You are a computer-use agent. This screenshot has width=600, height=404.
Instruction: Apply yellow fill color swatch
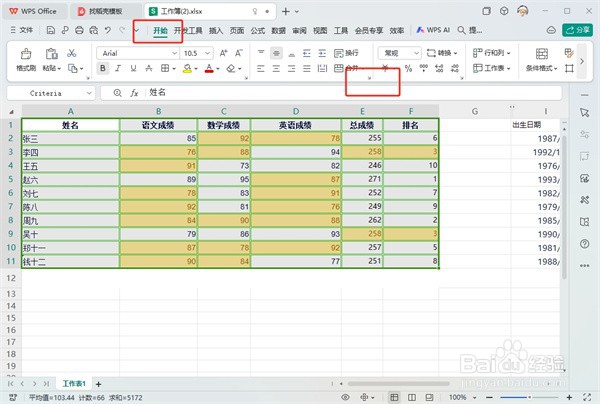[x=187, y=68]
